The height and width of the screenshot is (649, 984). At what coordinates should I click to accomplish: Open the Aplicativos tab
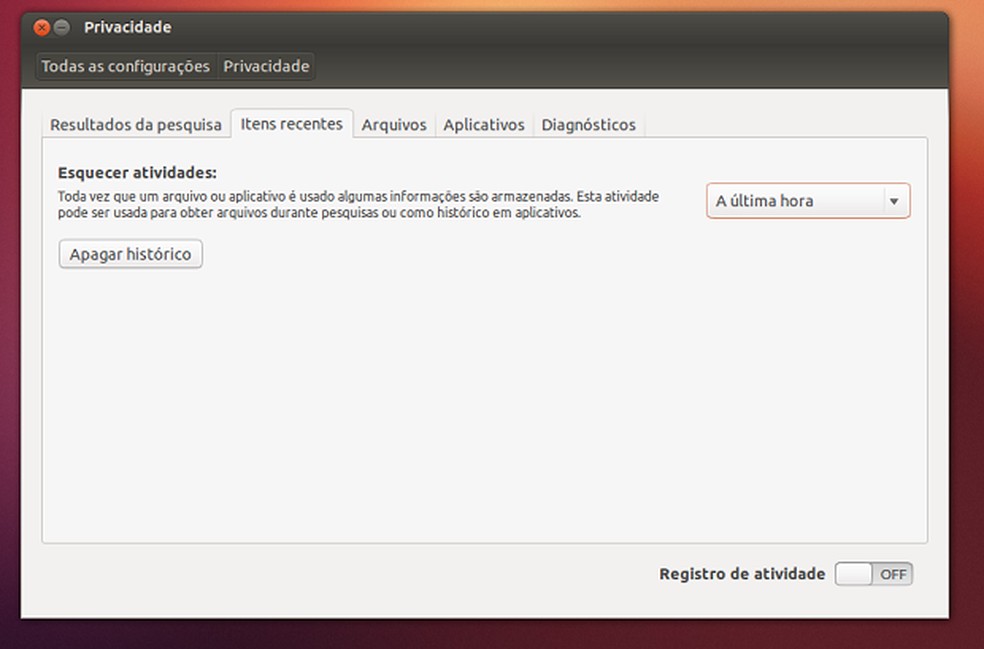[x=484, y=124]
